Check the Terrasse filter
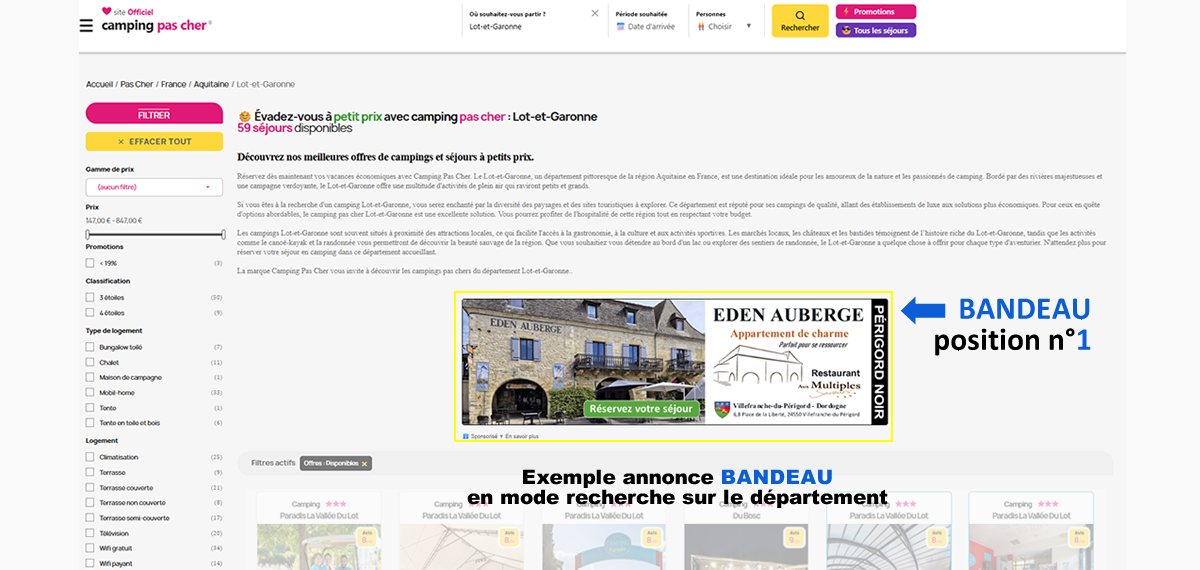Image resolution: width=1200 pixels, height=570 pixels. (x=90, y=472)
